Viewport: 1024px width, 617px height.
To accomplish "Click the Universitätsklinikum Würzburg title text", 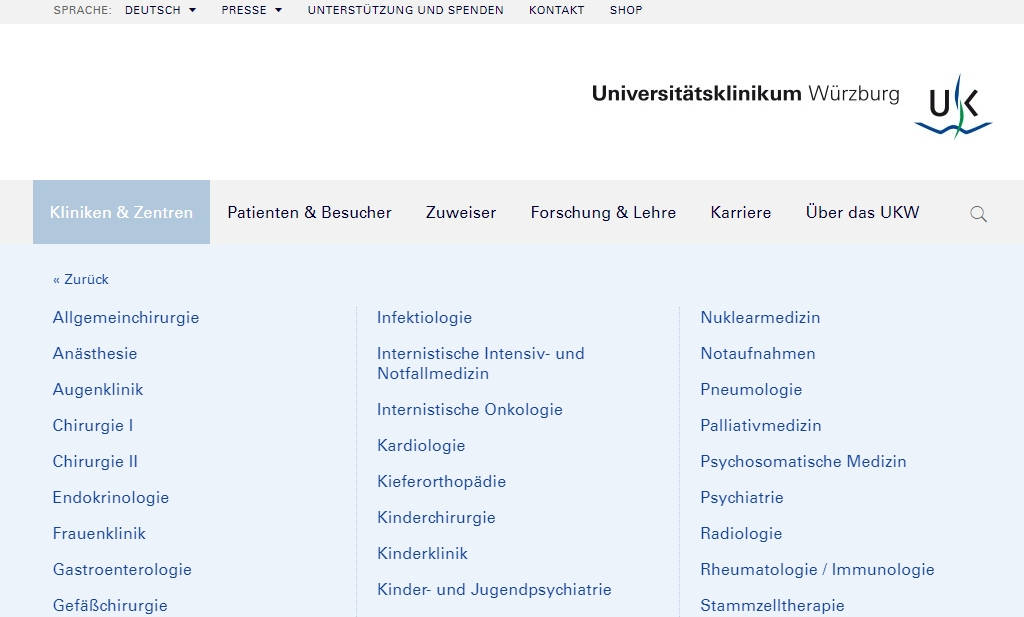I will click(745, 94).
